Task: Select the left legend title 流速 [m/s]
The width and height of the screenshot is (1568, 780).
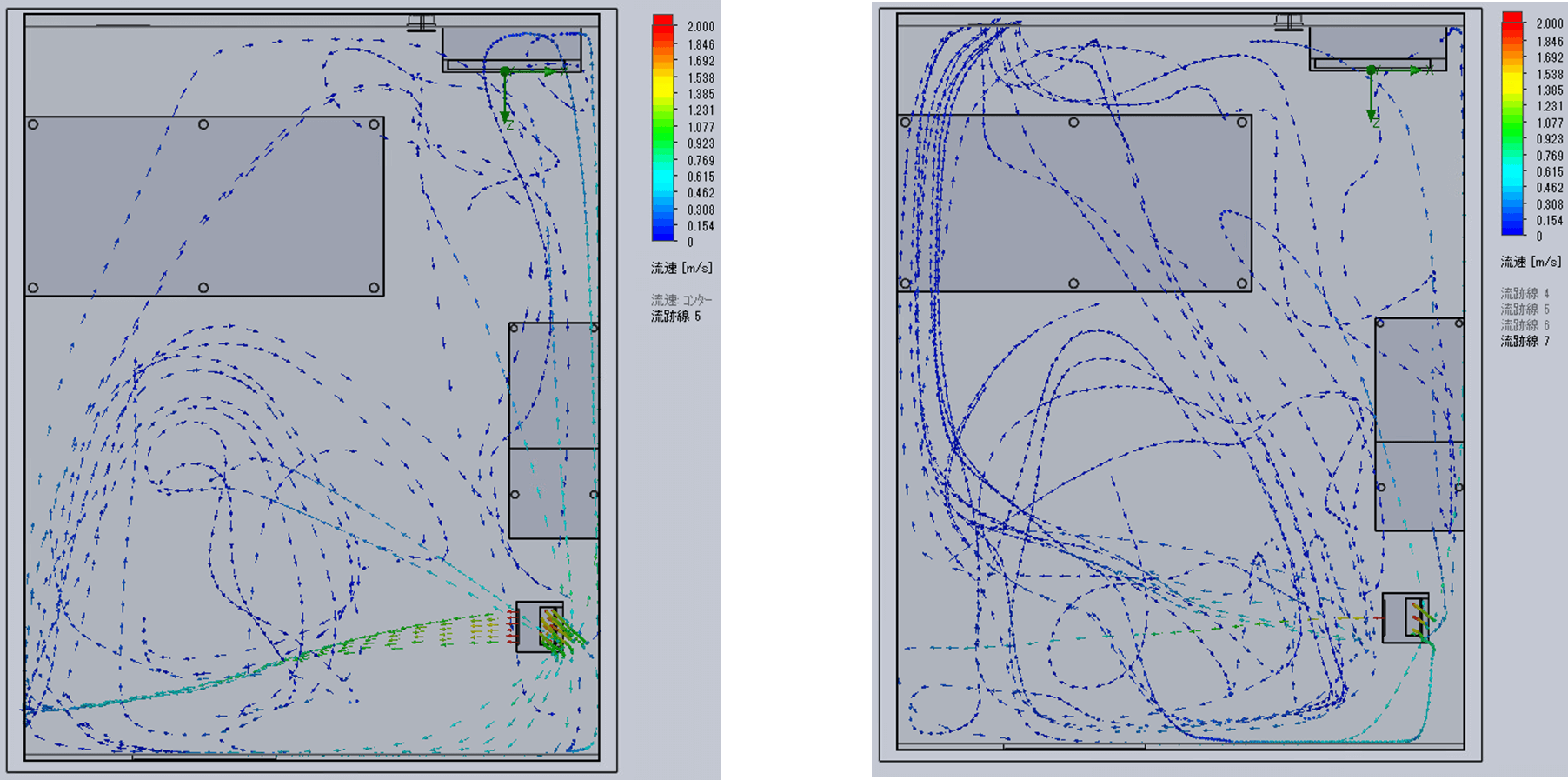Action: point(681,268)
